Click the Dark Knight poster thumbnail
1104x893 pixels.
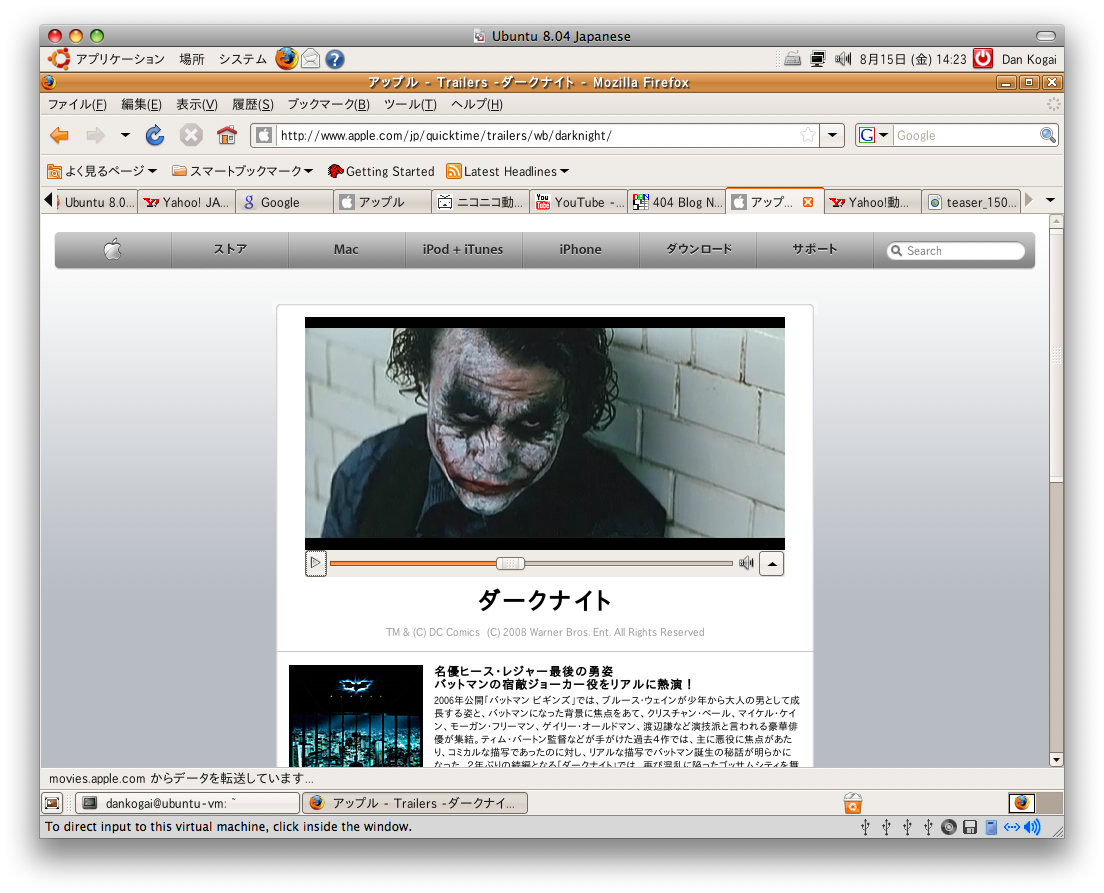[356, 716]
